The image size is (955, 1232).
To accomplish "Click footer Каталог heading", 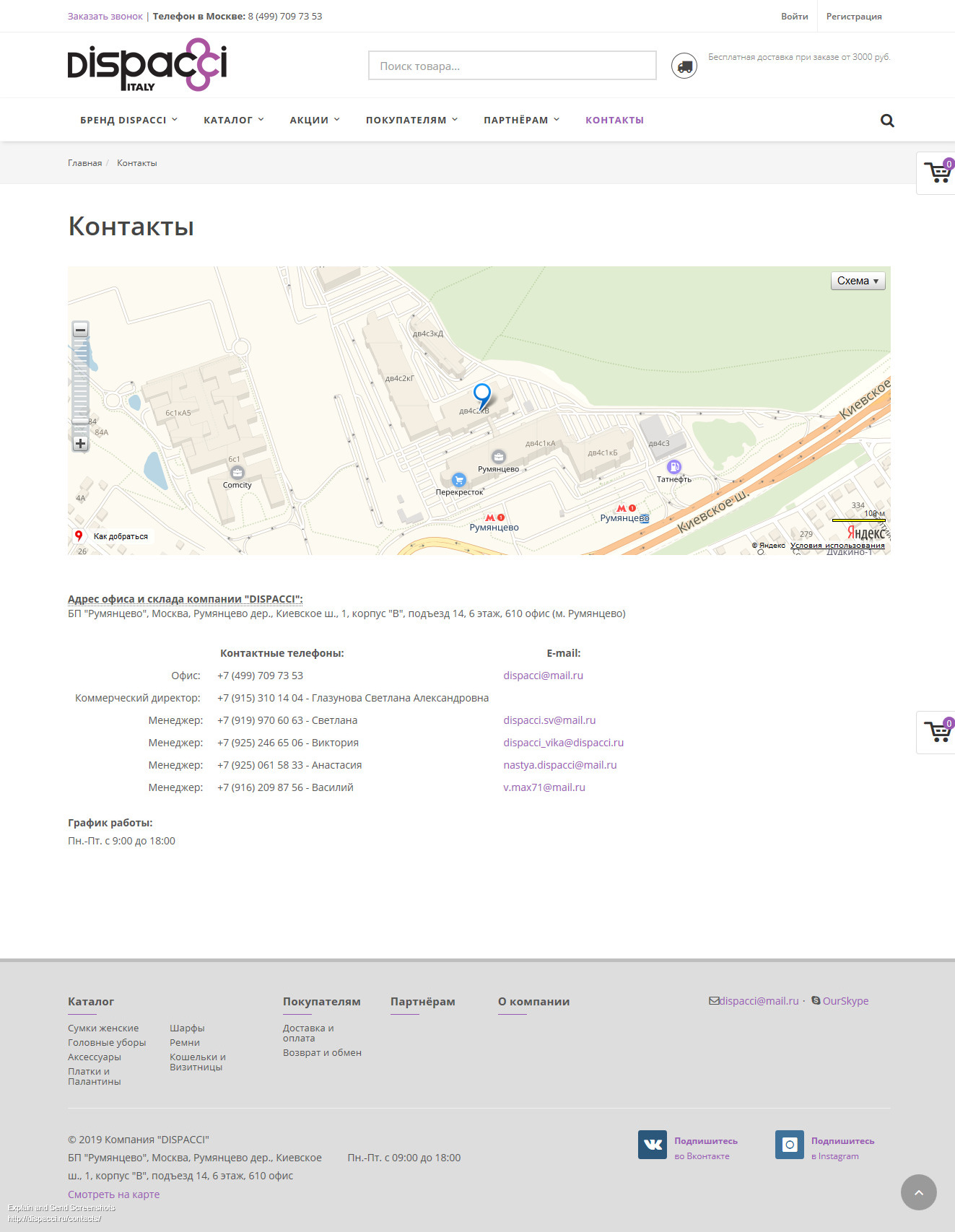I will coord(91,1002).
